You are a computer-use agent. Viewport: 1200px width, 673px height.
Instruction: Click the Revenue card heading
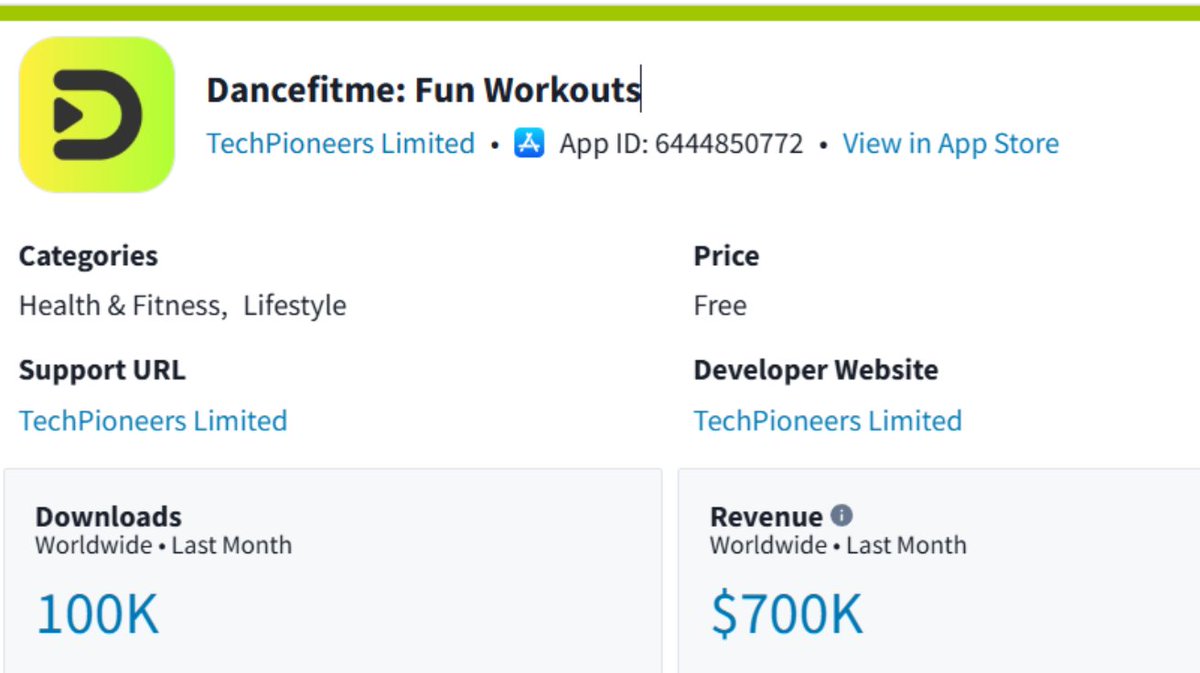pyautogui.click(x=766, y=517)
